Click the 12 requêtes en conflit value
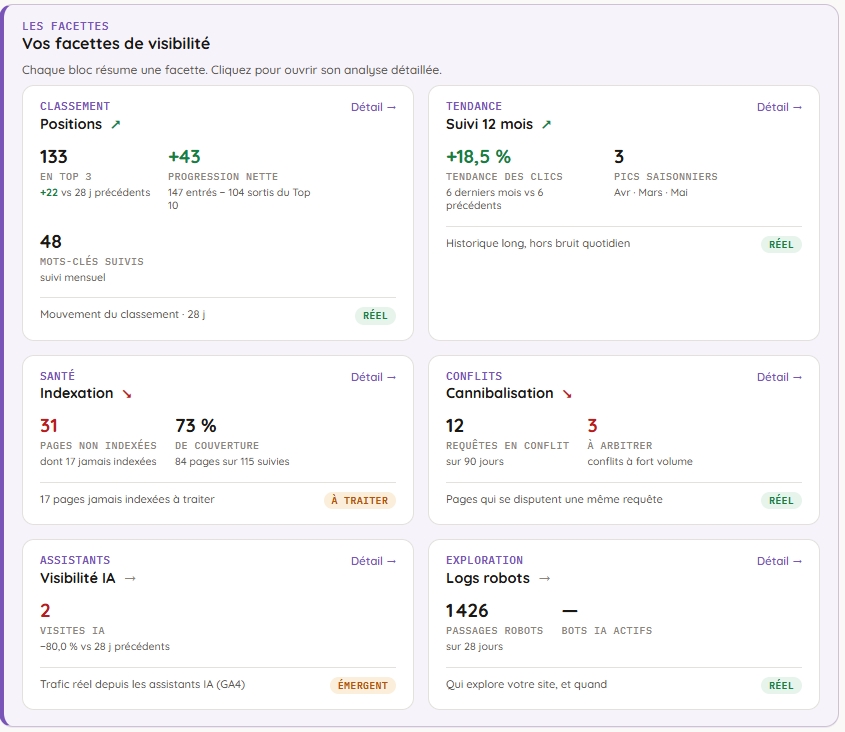Image resolution: width=845 pixels, height=732 pixels. coord(455,426)
